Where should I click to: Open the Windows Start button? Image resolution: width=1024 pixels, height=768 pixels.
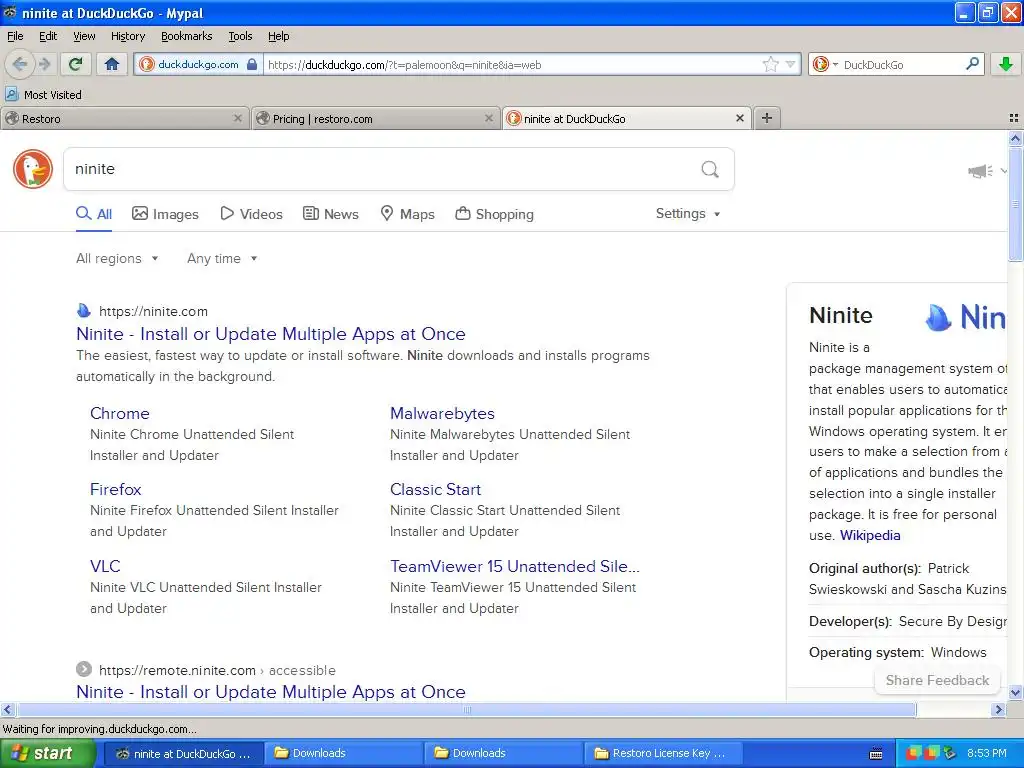[48, 754]
